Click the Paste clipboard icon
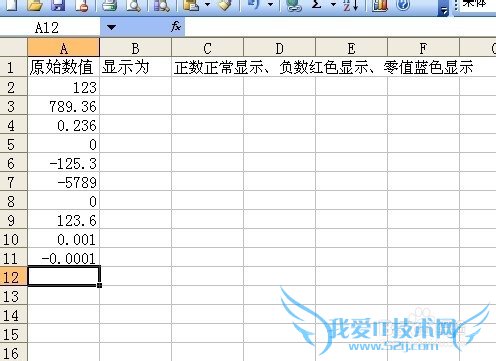The height and width of the screenshot is (361, 496). pos(191,5)
